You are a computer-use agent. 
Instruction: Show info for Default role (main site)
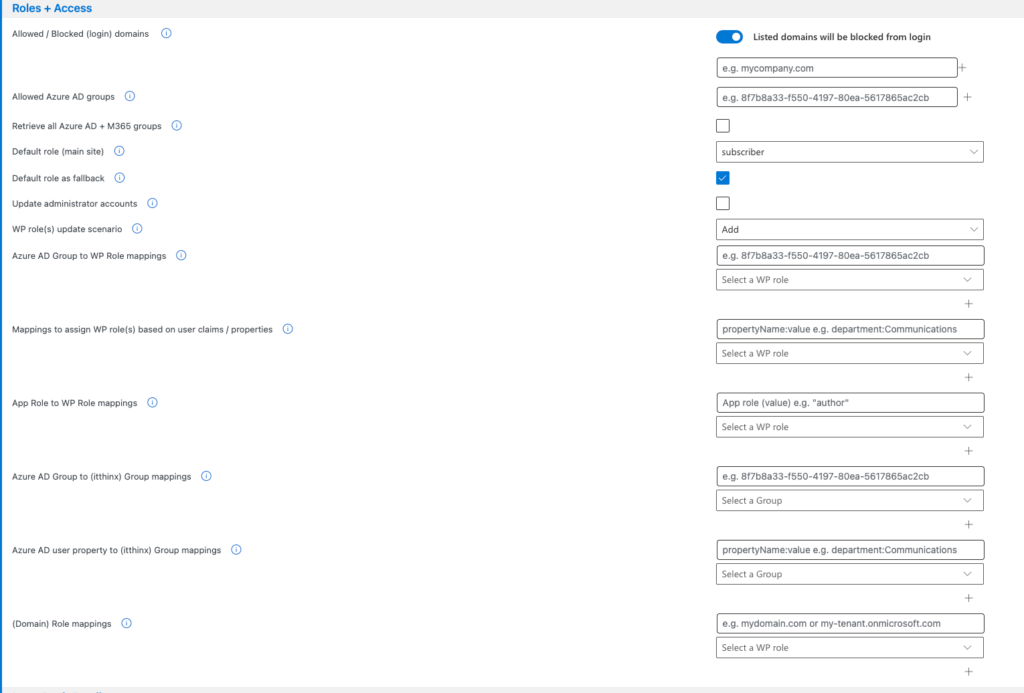119,151
